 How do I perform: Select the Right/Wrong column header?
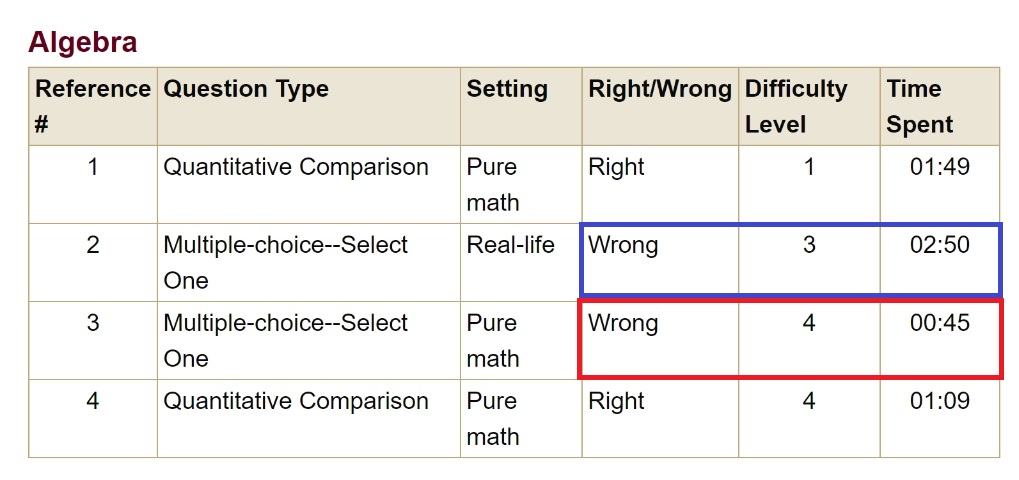pyautogui.click(x=660, y=89)
